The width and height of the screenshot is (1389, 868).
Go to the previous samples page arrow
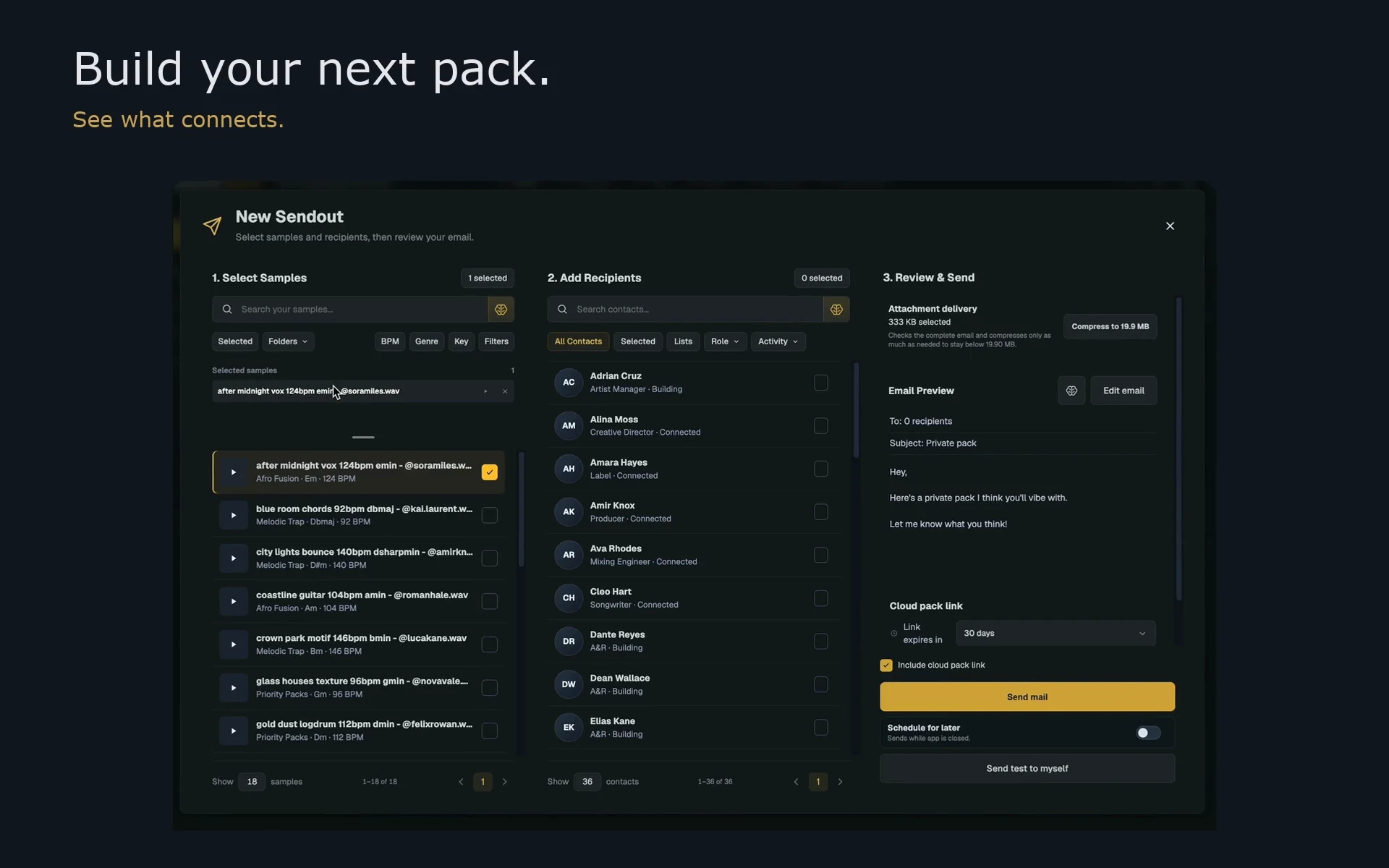point(461,782)
